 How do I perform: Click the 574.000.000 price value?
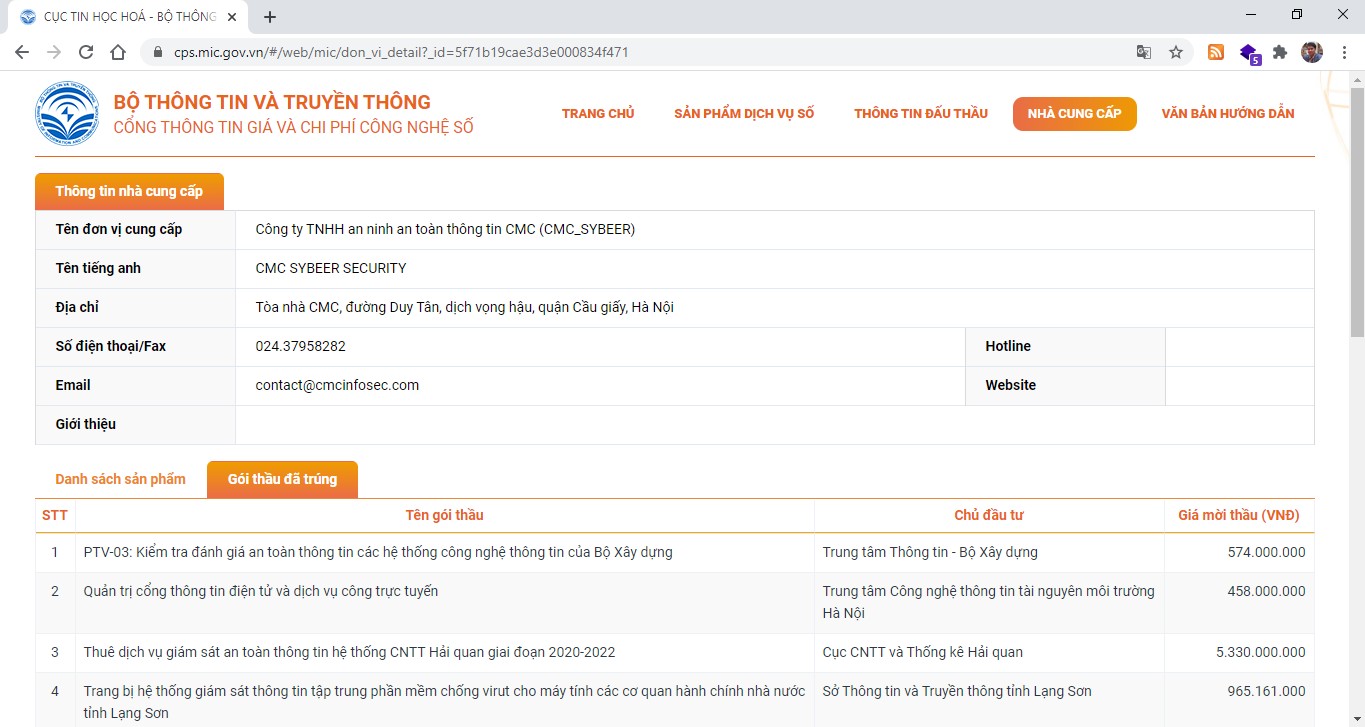pos(1266,552)
